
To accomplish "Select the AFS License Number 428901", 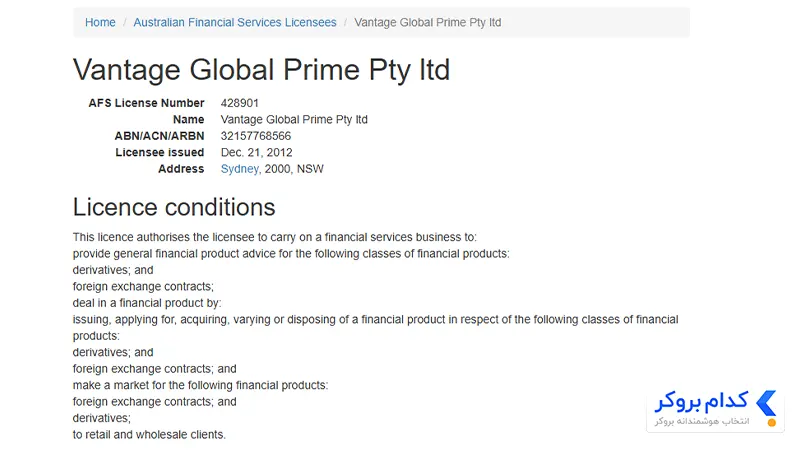I will pos(239,103).
